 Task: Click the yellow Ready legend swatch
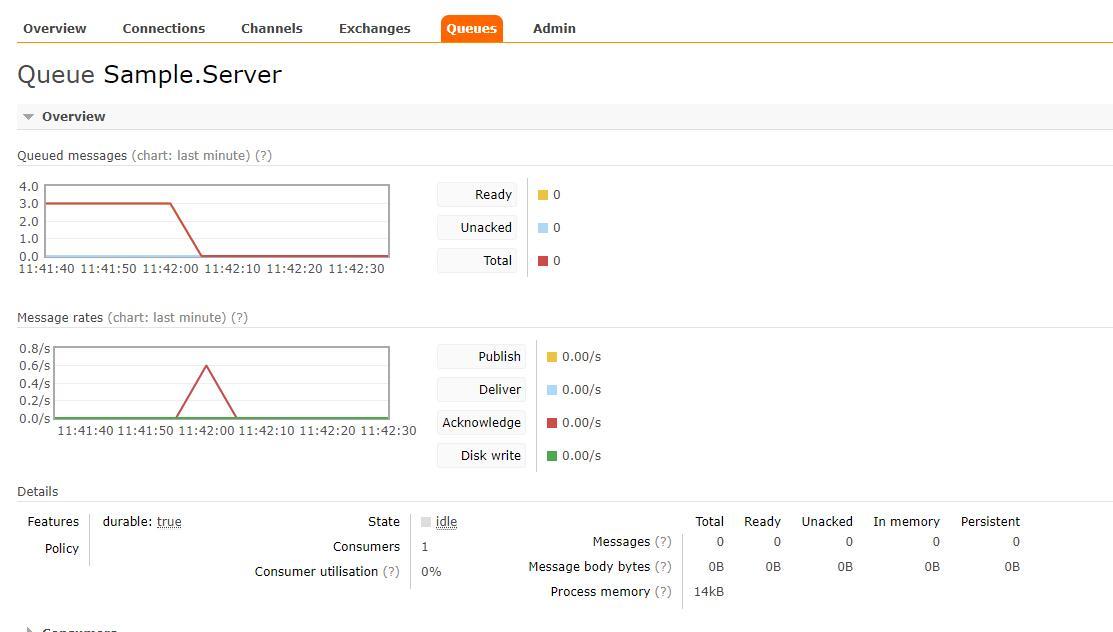(542, 195)
